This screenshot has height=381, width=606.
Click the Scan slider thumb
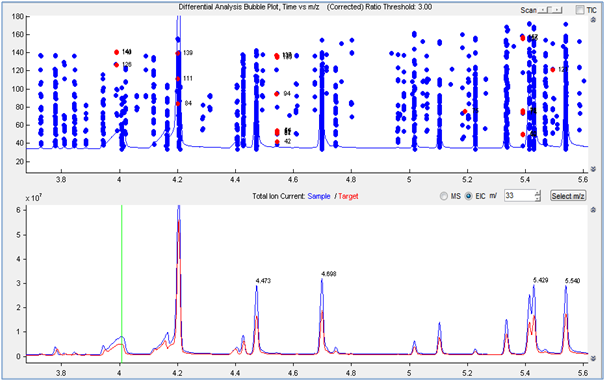click(550, 10)
